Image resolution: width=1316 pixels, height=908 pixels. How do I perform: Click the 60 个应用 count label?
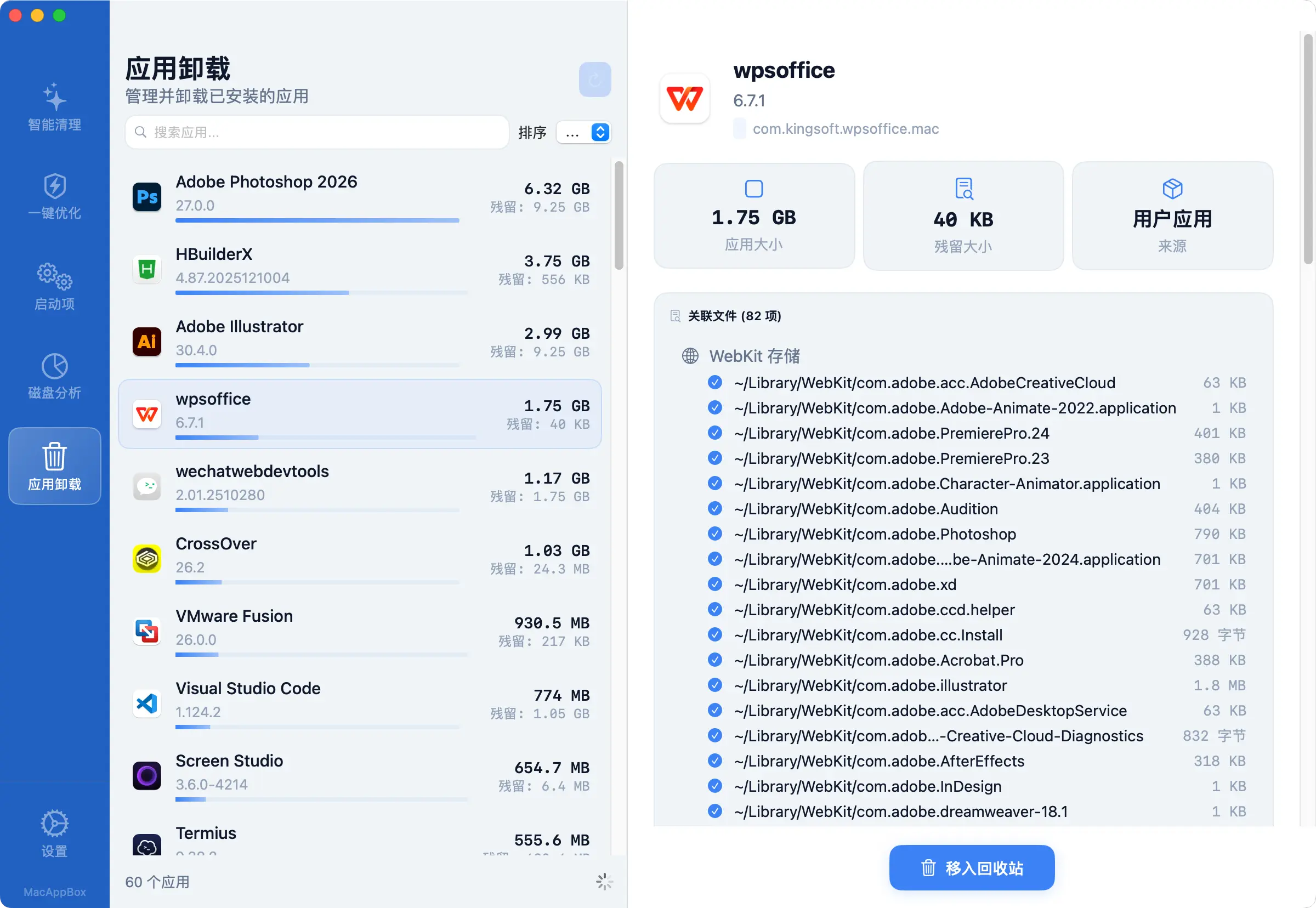click(157, 882)
